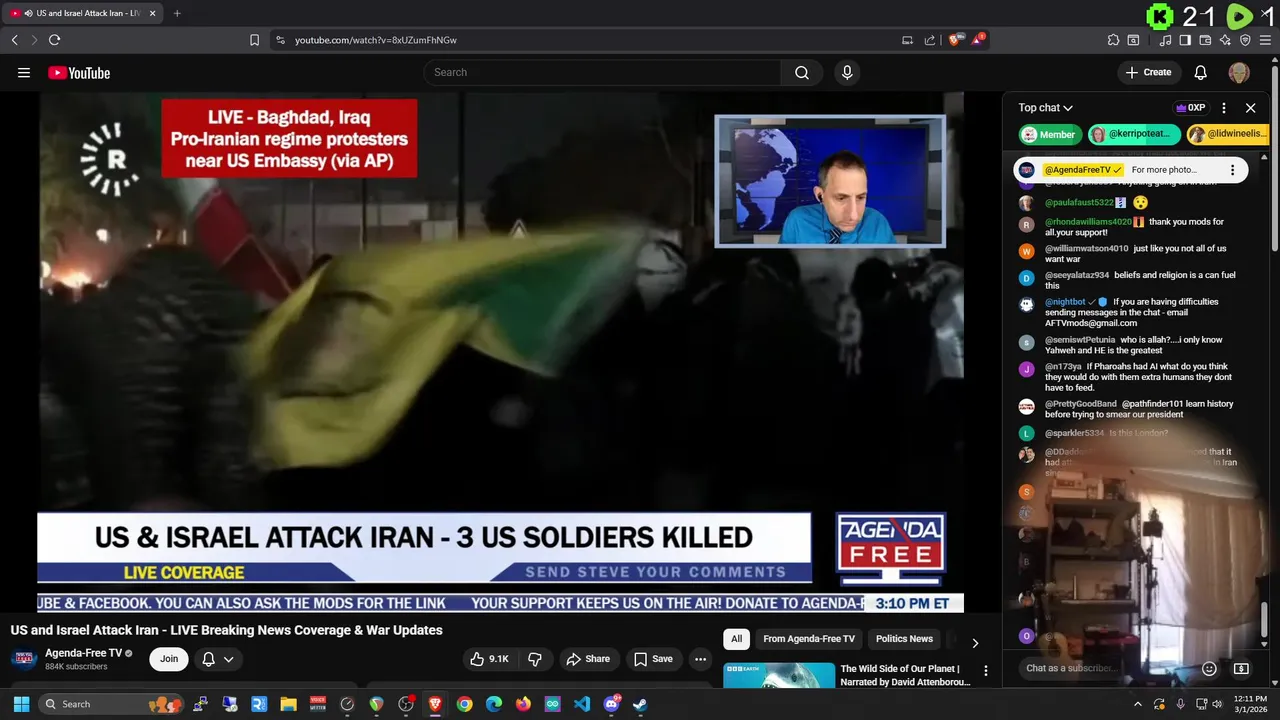Screen dimensions: 1280x720
Task: Click the Chat as a subscriber field
Action: (x=1107, y=668)
